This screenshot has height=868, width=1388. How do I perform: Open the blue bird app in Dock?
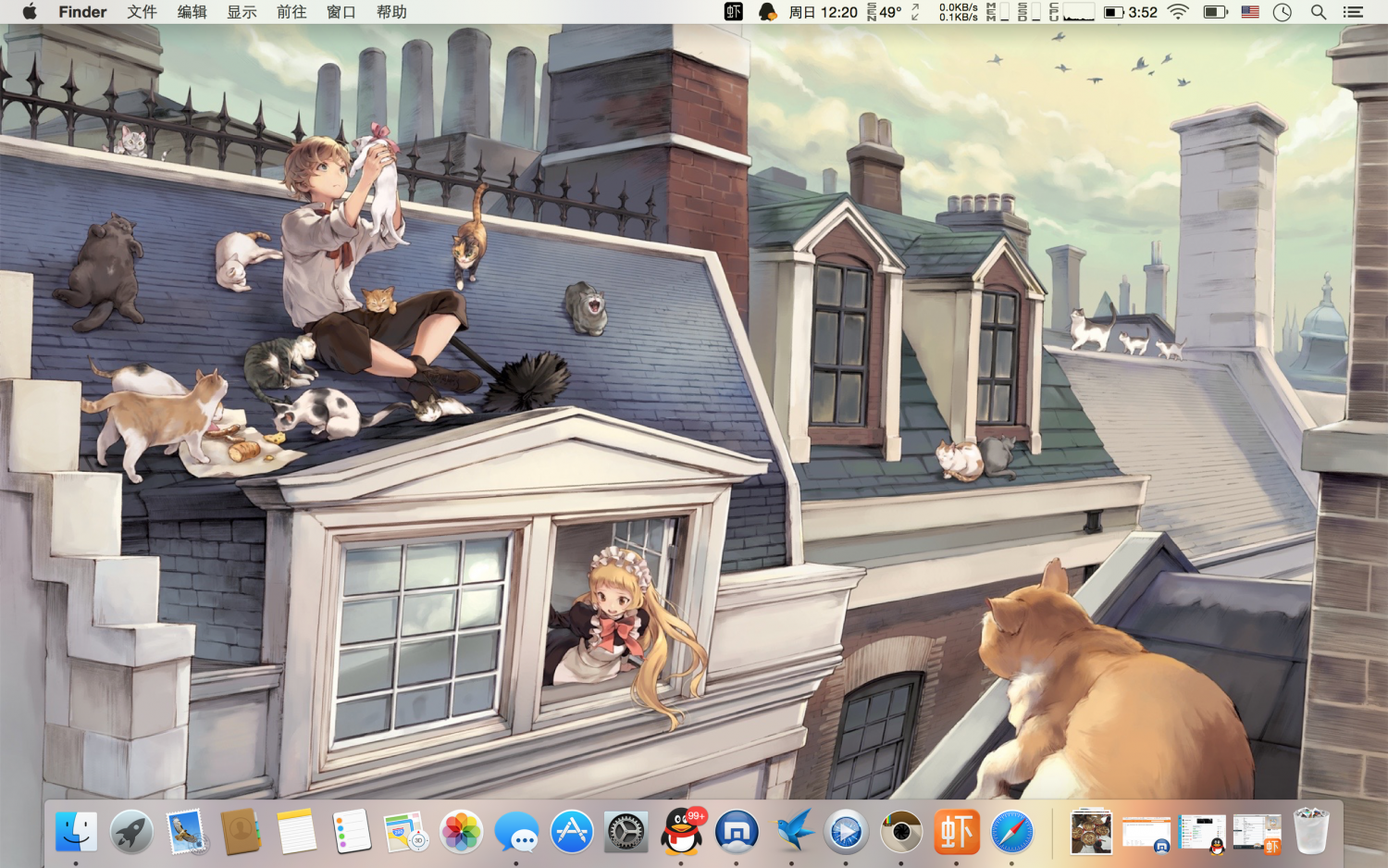[792, 831]
